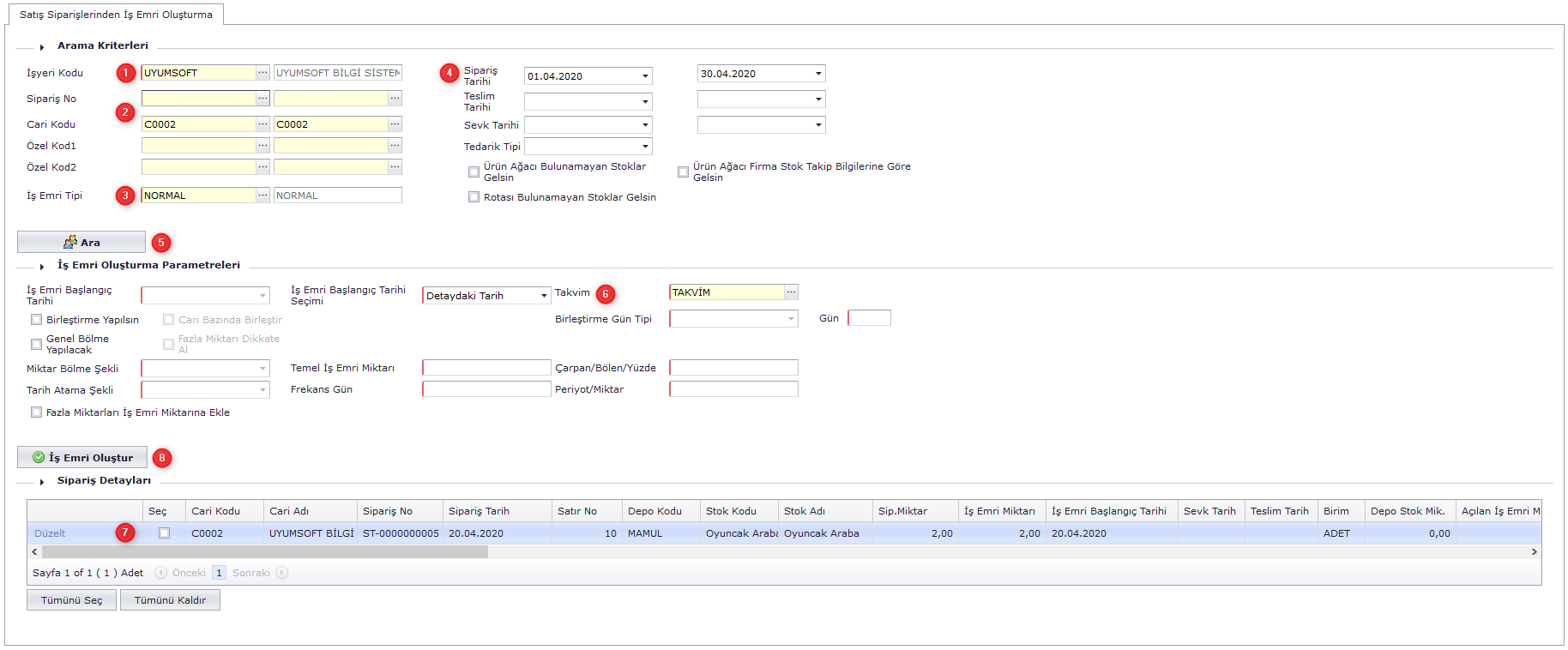Screen dimensions: 1568x650
Task: Sort by Sipariş Tarih column header
Action: tap(479, 511)
